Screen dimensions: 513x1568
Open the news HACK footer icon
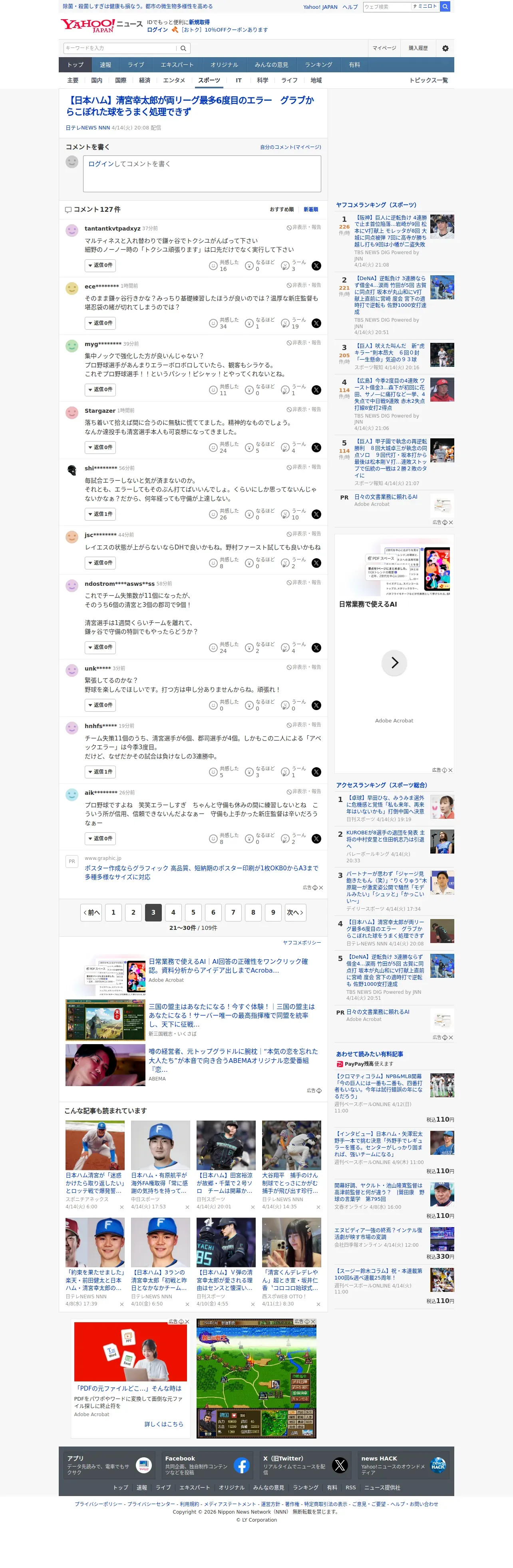(437, 1465)
